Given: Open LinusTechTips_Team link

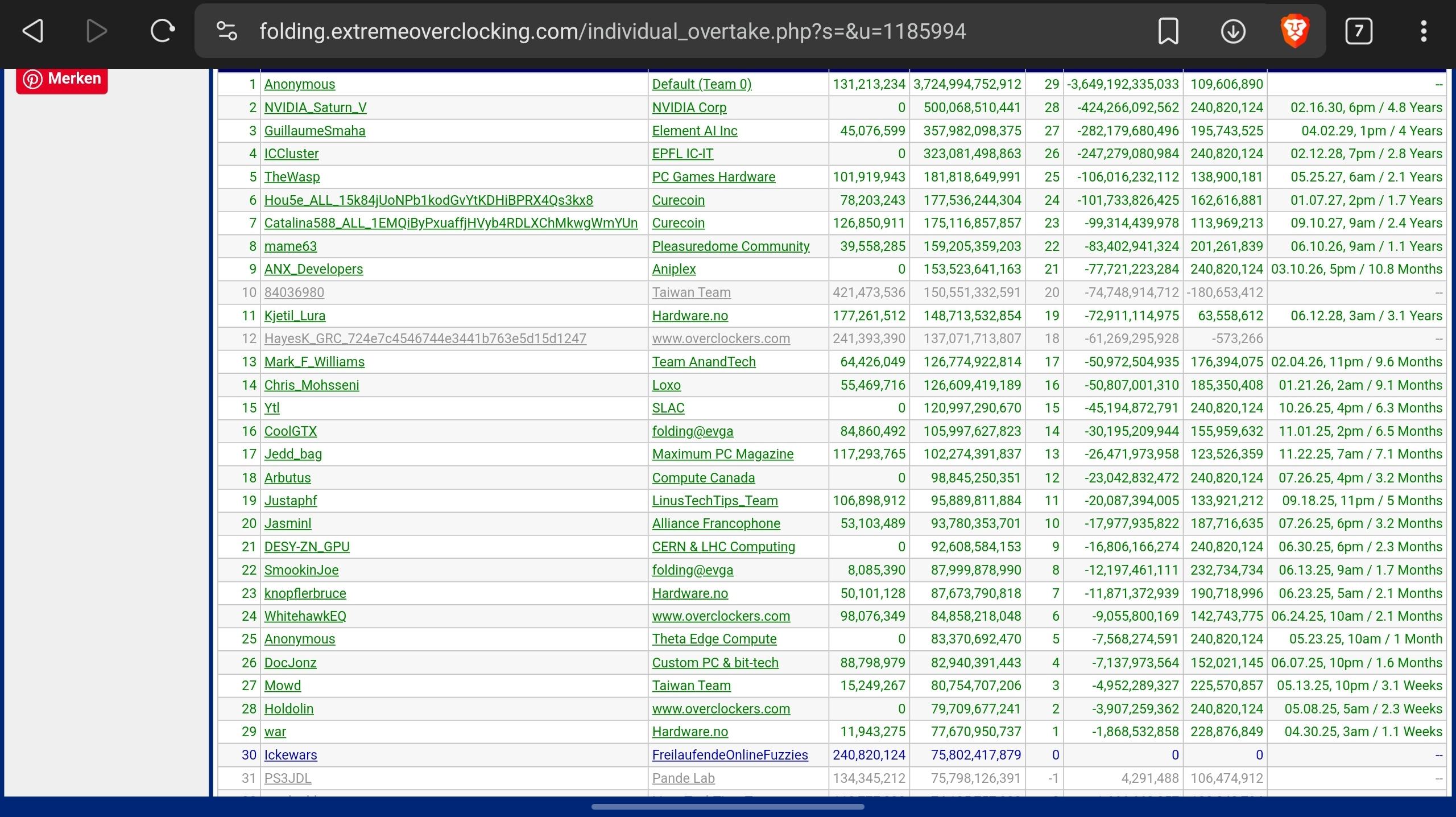Looking at the screenshot, I should click(x=714, y=501).
